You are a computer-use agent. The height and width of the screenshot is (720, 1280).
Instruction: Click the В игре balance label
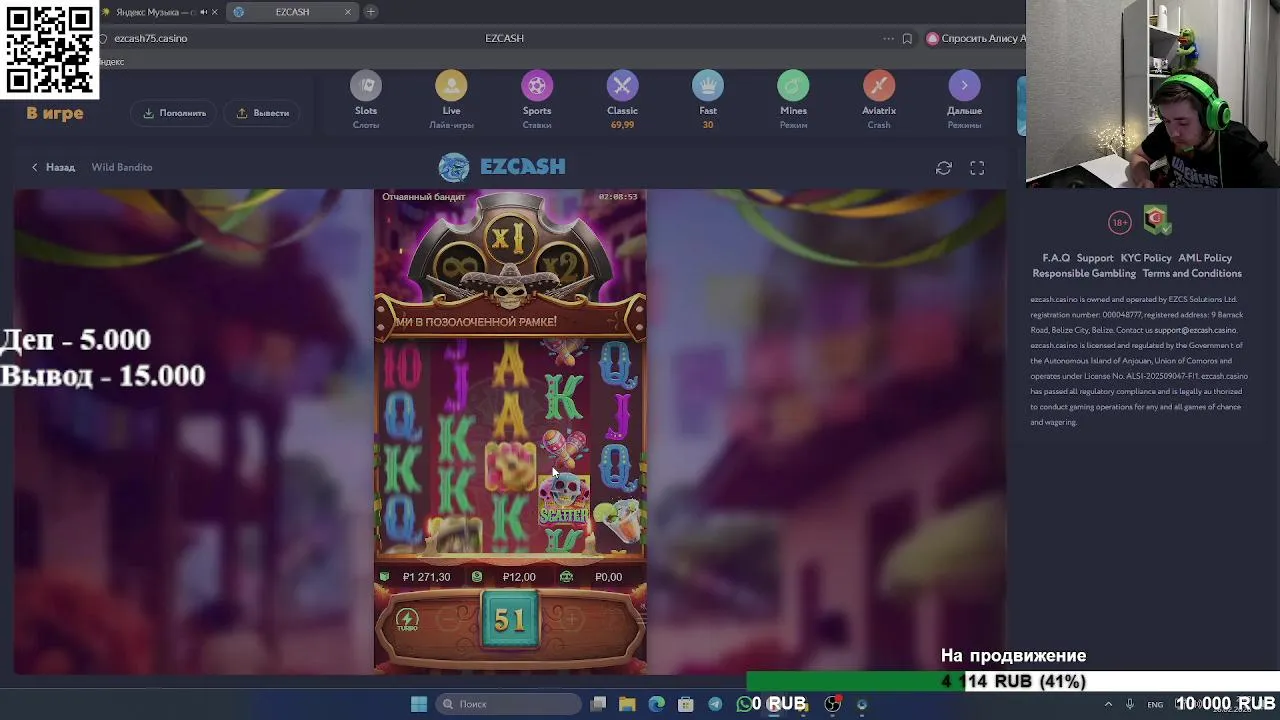[x=55, y=113]
